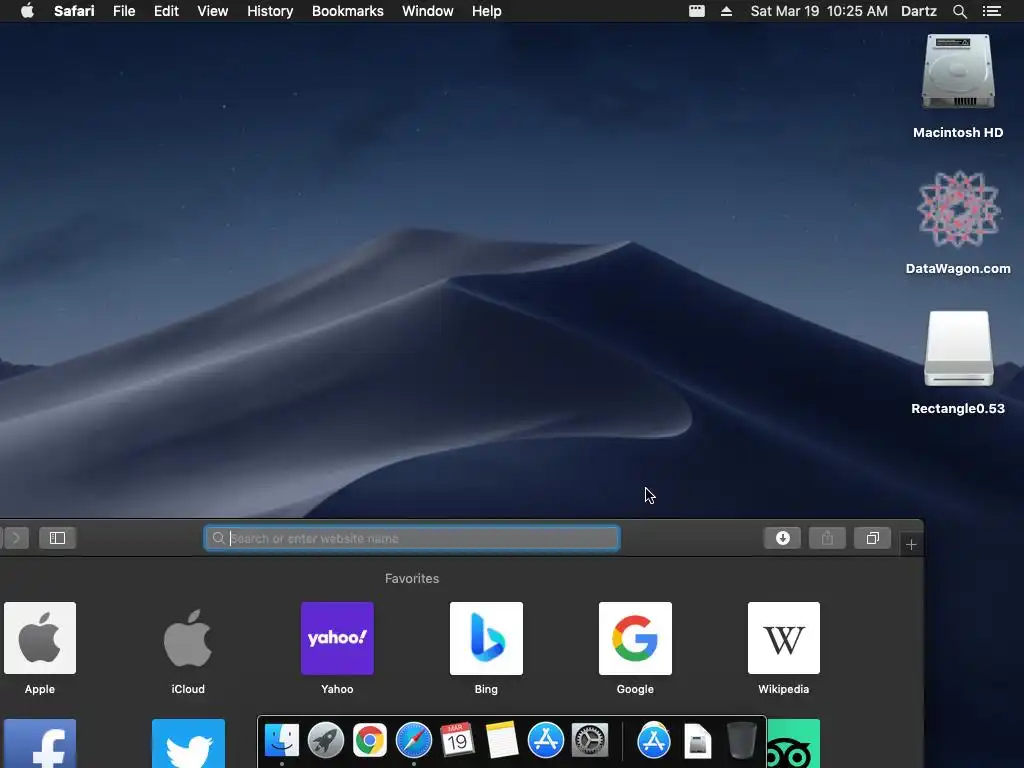
Task: Open the History menu
Action: tap(270, 11)
